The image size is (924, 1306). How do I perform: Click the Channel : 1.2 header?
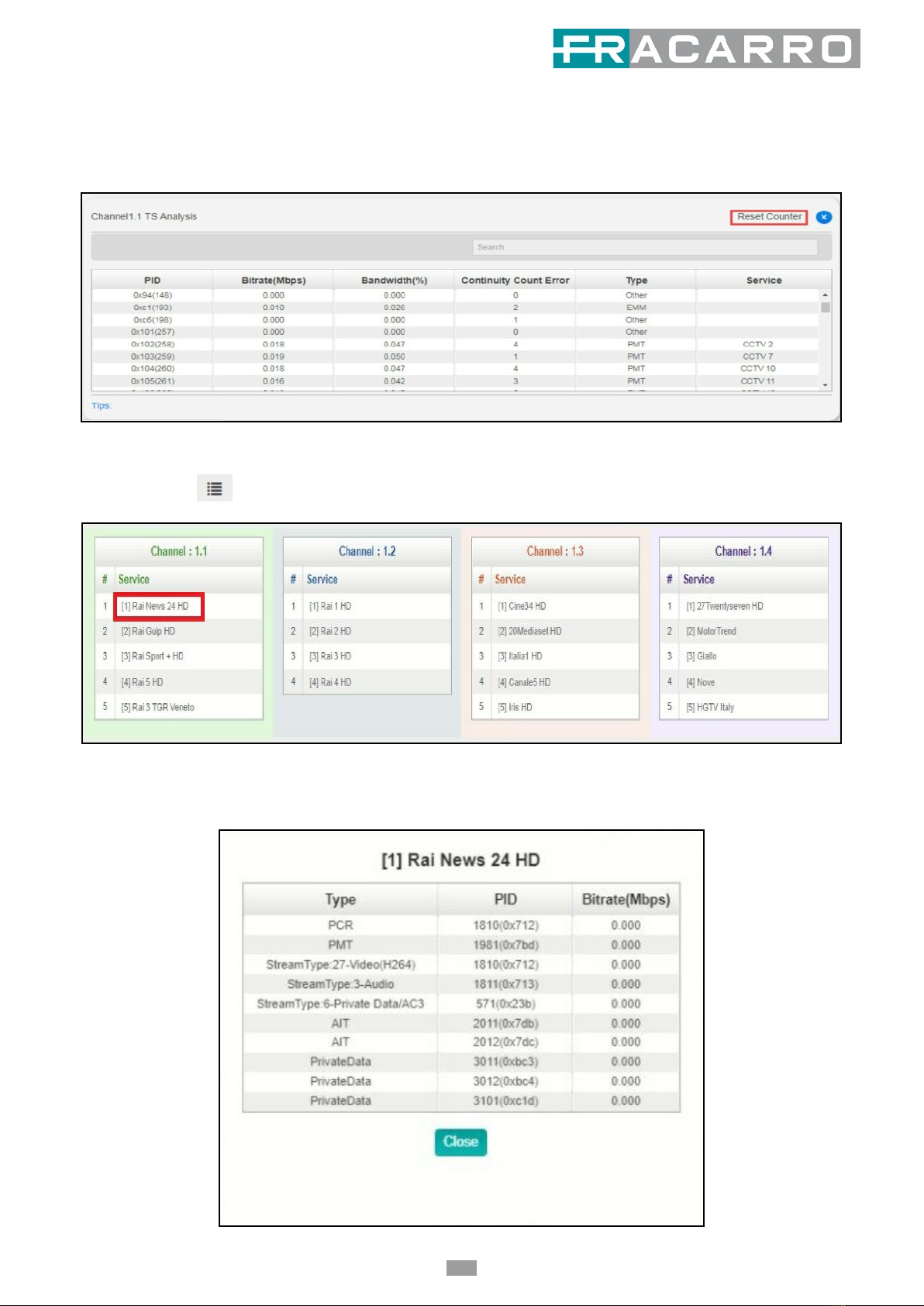coord(367,551)
